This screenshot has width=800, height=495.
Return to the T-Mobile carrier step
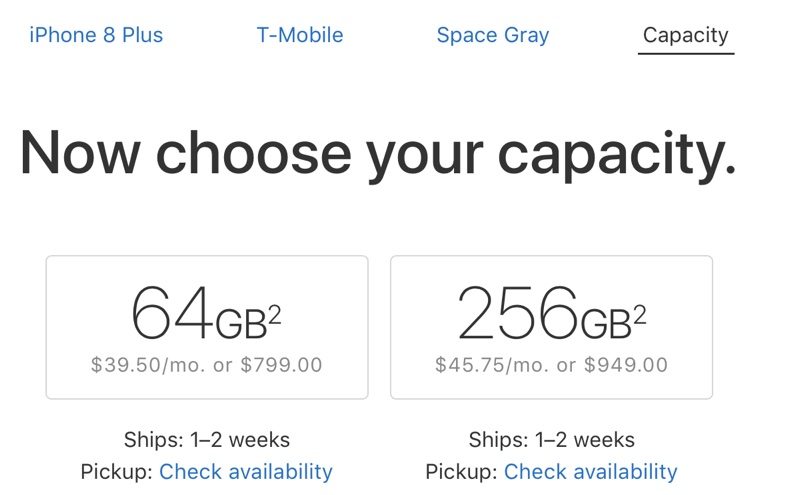coord(300,35)
